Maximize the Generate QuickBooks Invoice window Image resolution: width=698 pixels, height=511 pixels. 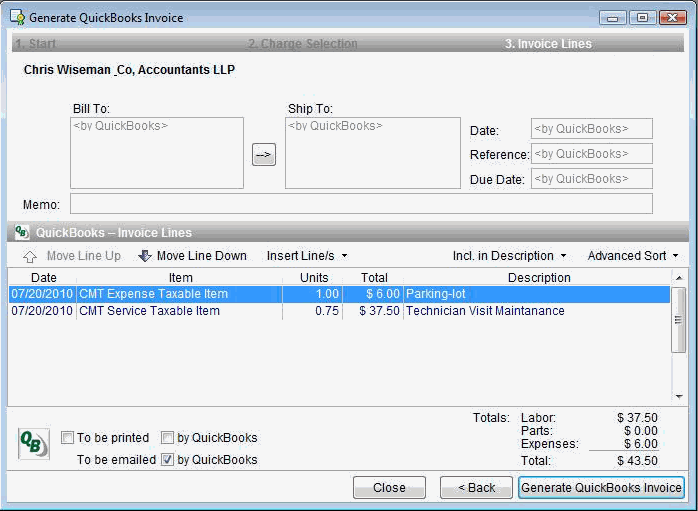coord(641,18)
